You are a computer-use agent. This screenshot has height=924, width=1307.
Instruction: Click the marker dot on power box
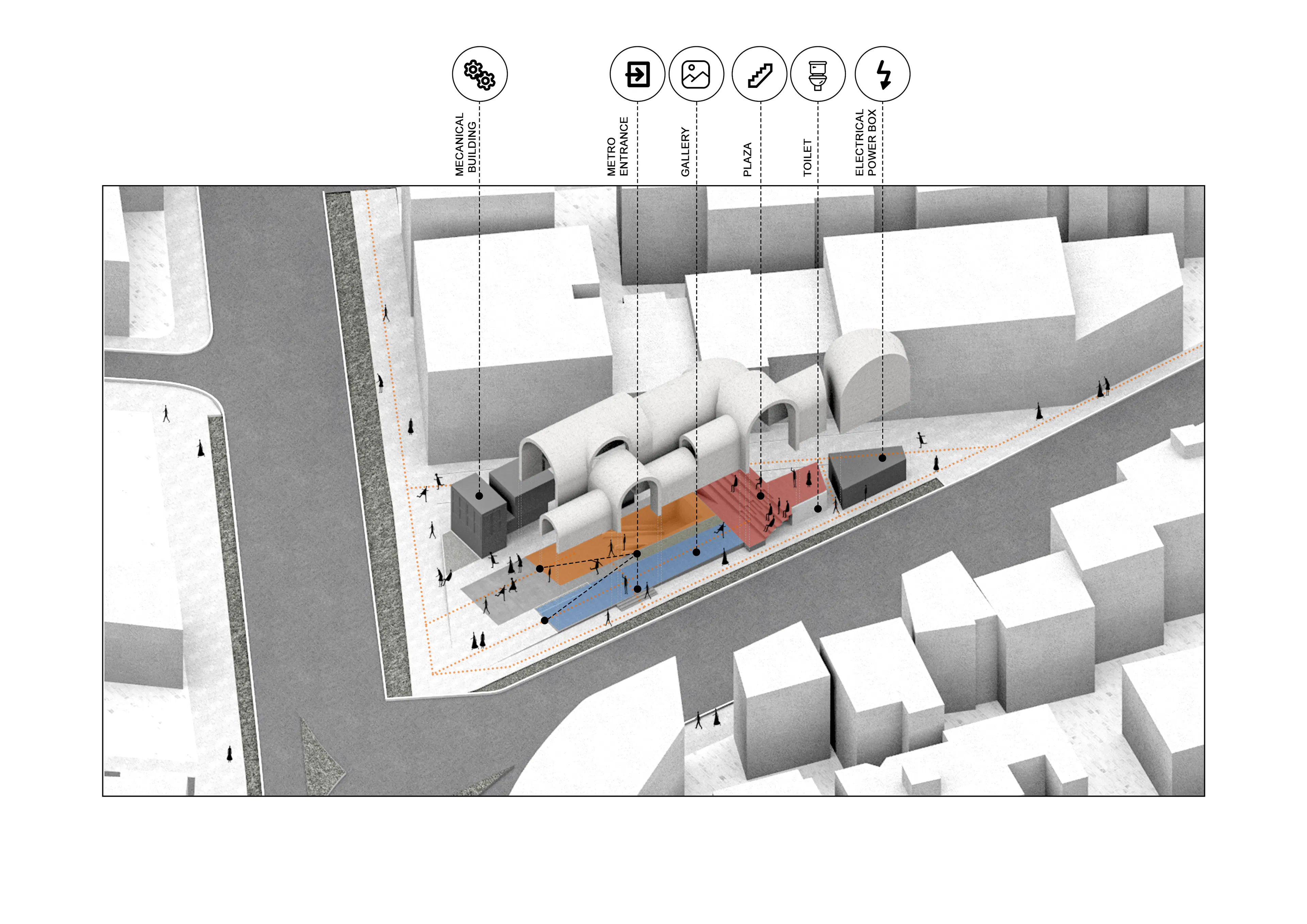[882, 458]
